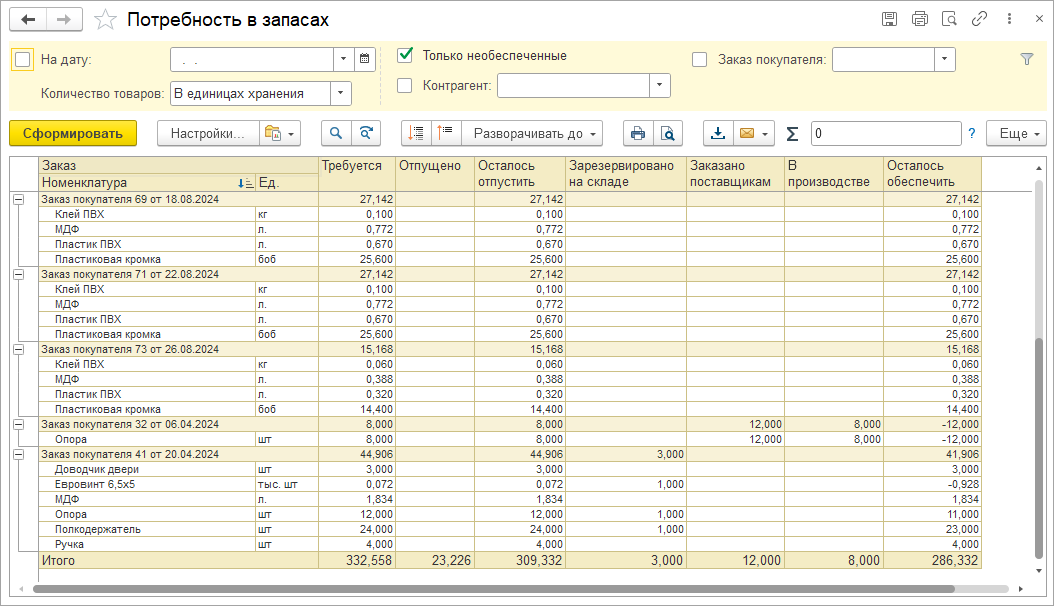Open the send by email dropdown menu

[754, 133]
